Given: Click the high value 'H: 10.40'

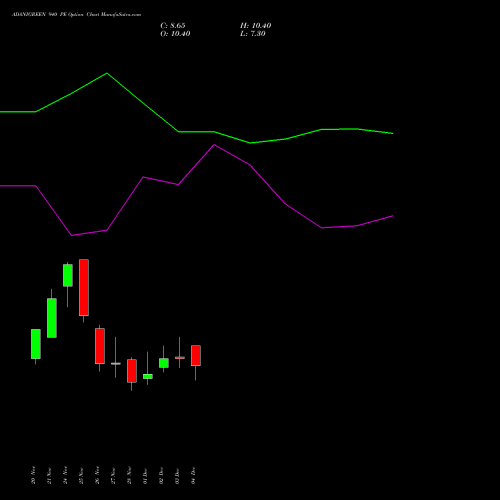Looking at the screenshot, I should click(256, 26).
